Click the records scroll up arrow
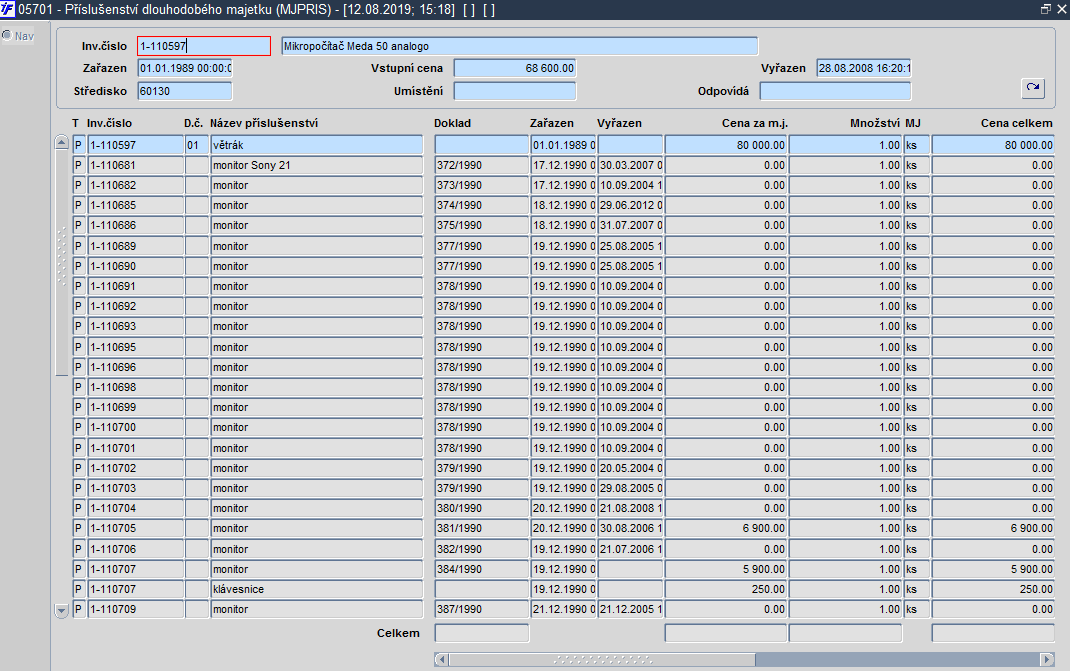This screenshot has height=671, width=1070. pyautogui.click(x=61, y=143)
